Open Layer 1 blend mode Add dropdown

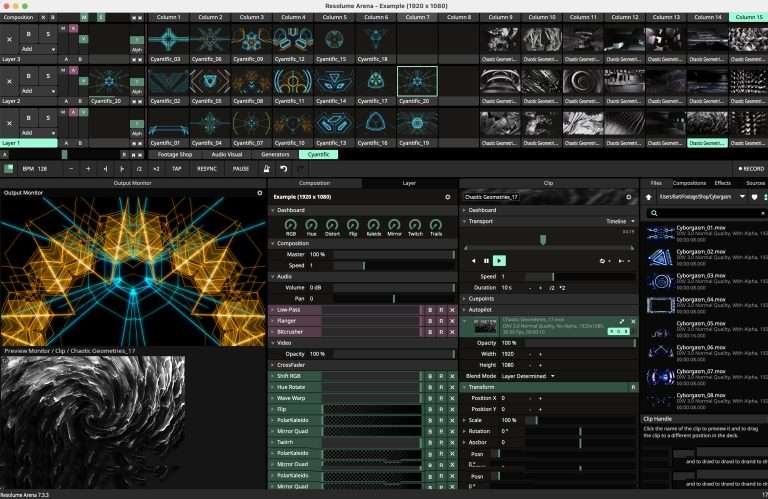(x=38, y=133)
